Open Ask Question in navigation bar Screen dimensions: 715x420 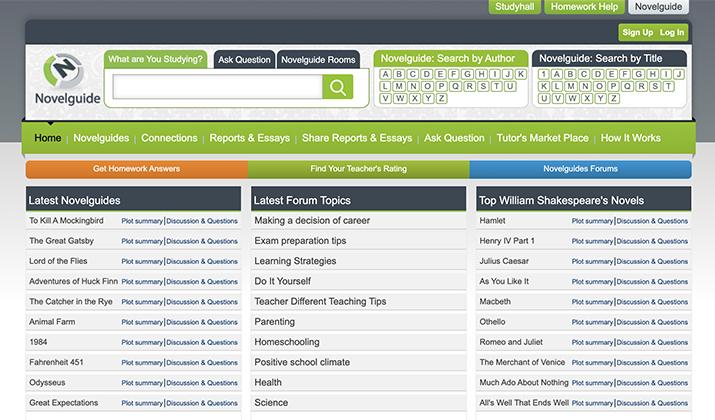pos(454,138)
